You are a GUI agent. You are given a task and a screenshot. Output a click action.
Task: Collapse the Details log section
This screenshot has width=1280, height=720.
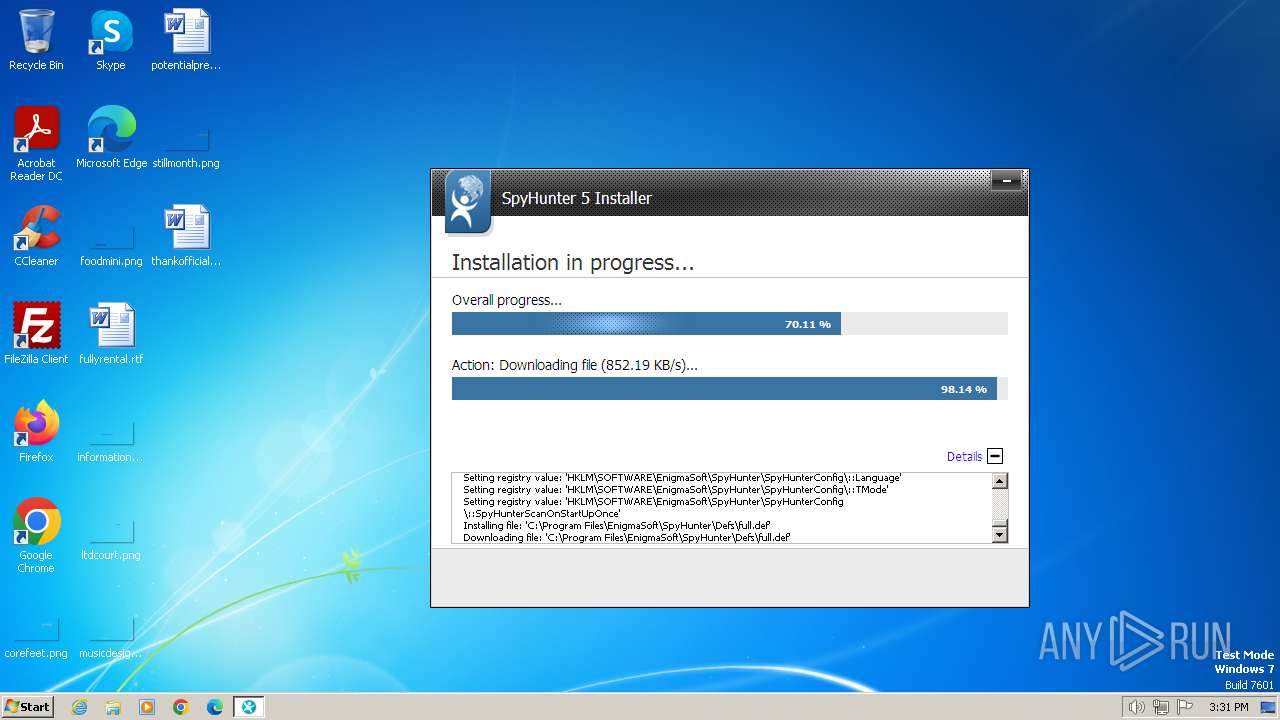pos(995,456)
